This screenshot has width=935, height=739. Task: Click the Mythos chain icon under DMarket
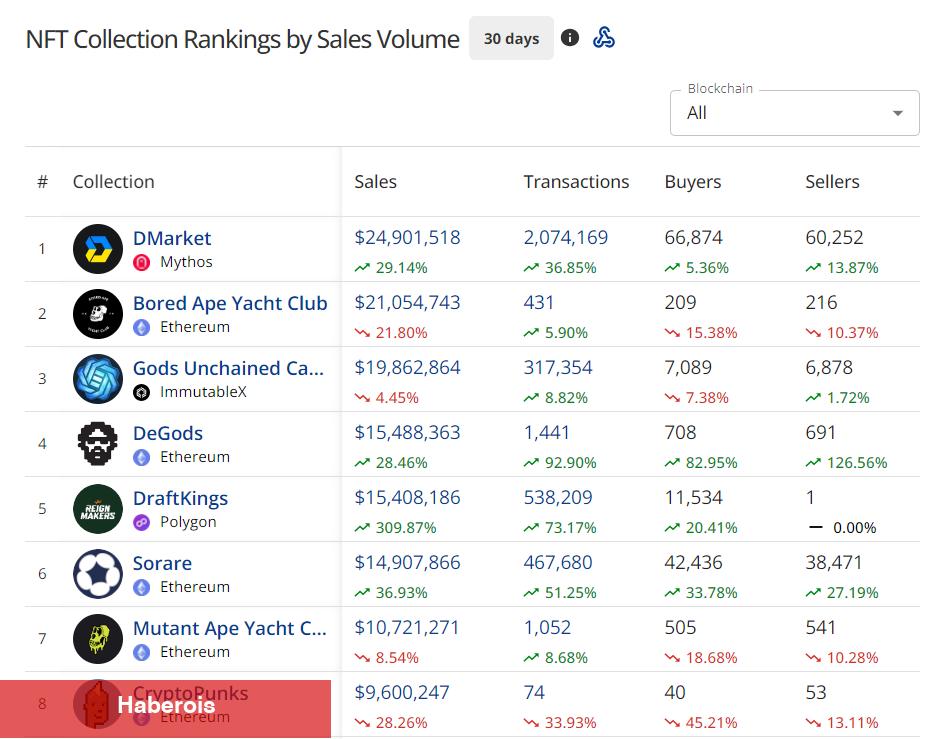[x=141, y=262]
